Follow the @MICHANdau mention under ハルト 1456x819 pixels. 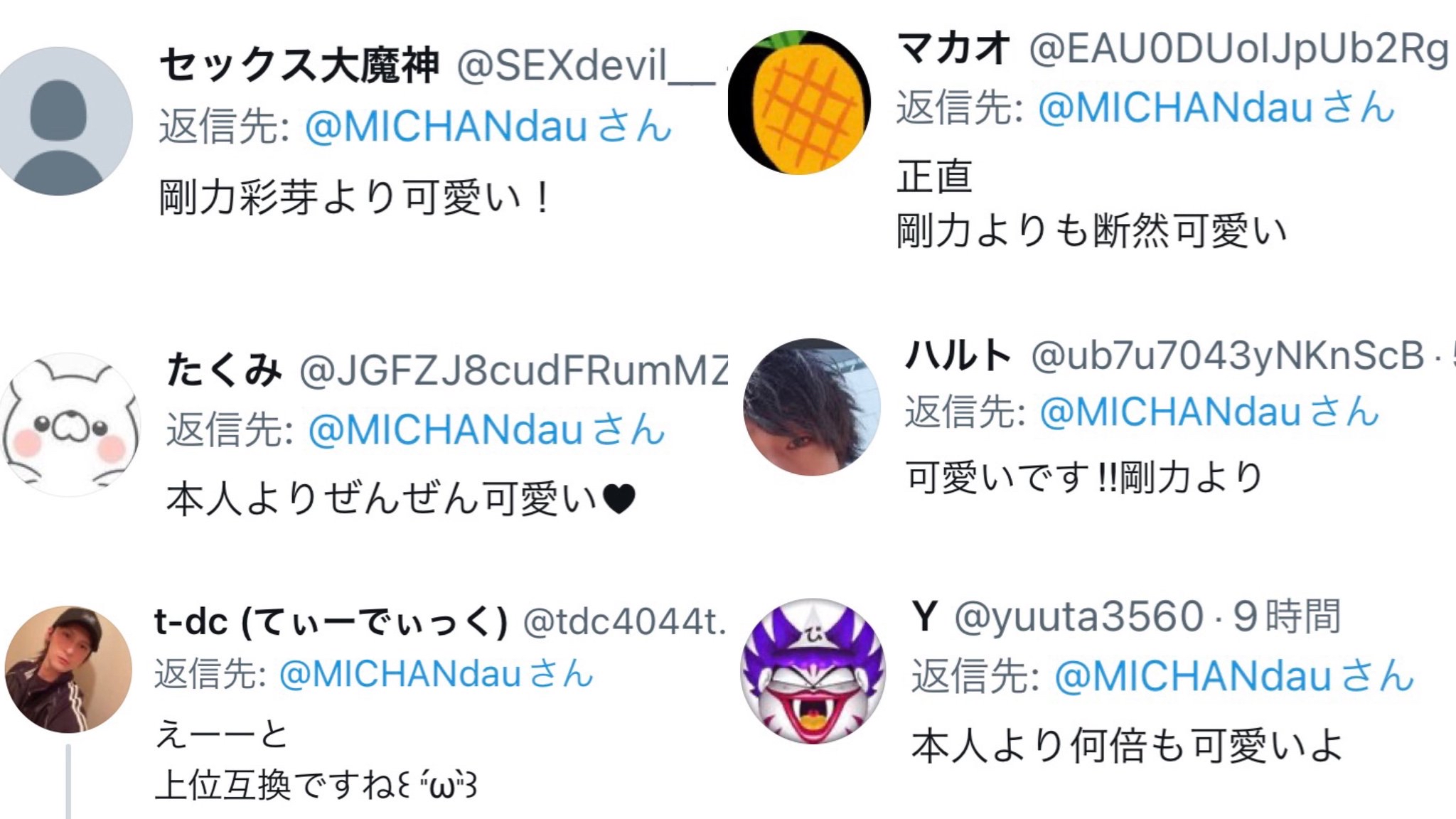(x=1209, y=412)
